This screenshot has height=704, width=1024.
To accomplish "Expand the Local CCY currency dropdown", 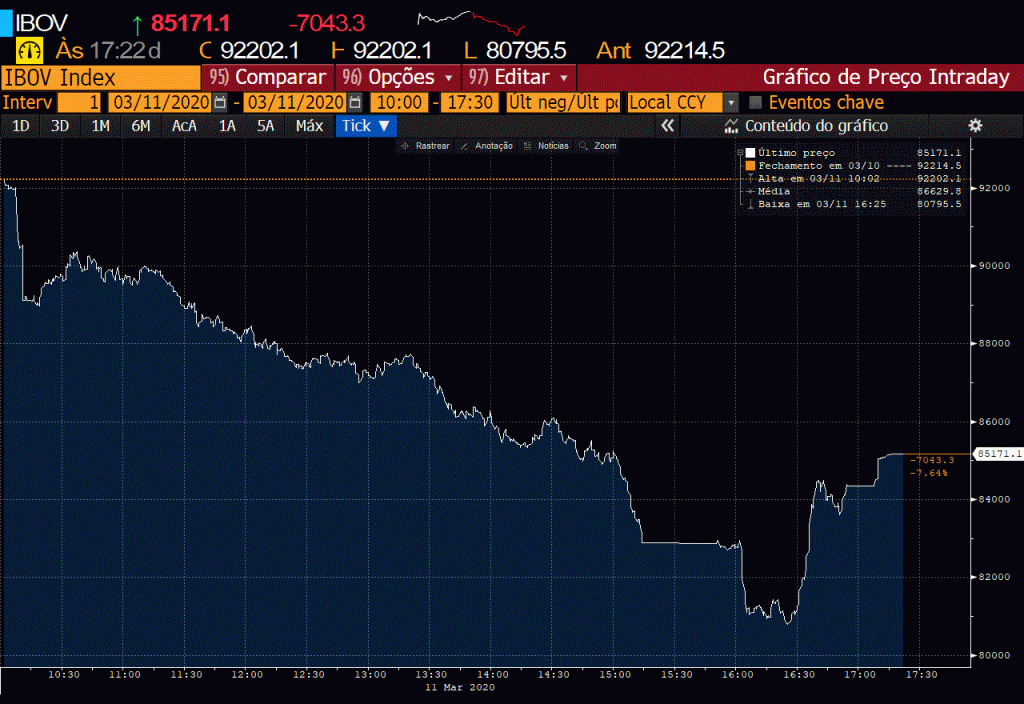I will 731,103.
